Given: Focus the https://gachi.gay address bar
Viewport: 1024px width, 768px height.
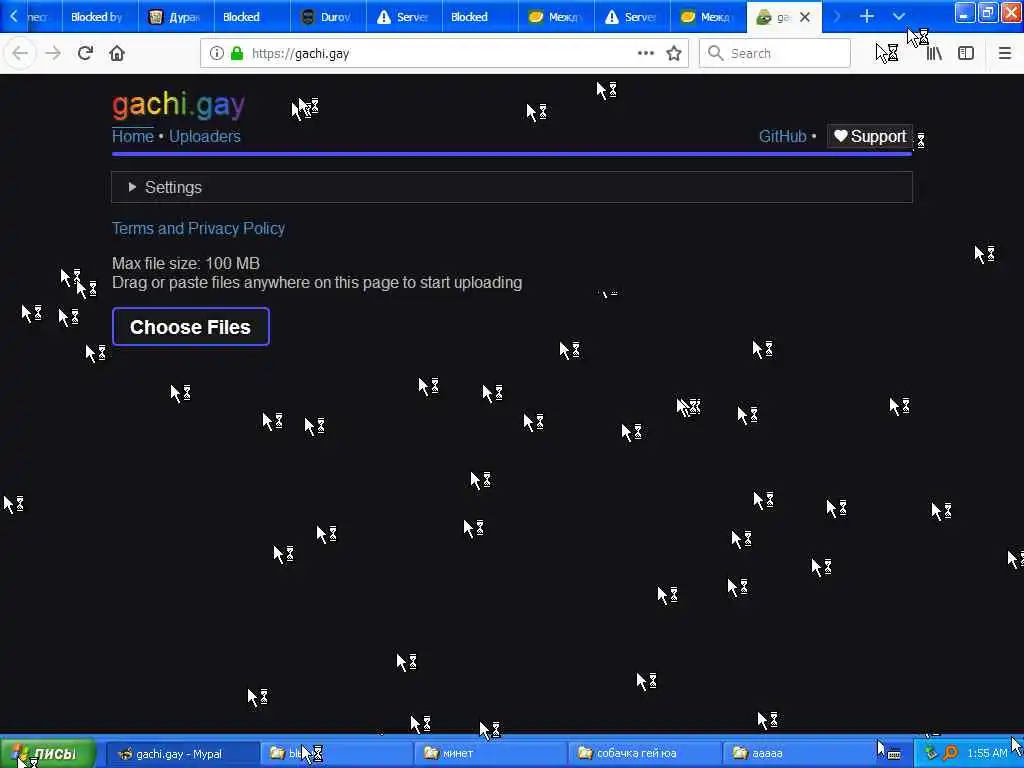Looking at the screenshot, I should [444, 53].
